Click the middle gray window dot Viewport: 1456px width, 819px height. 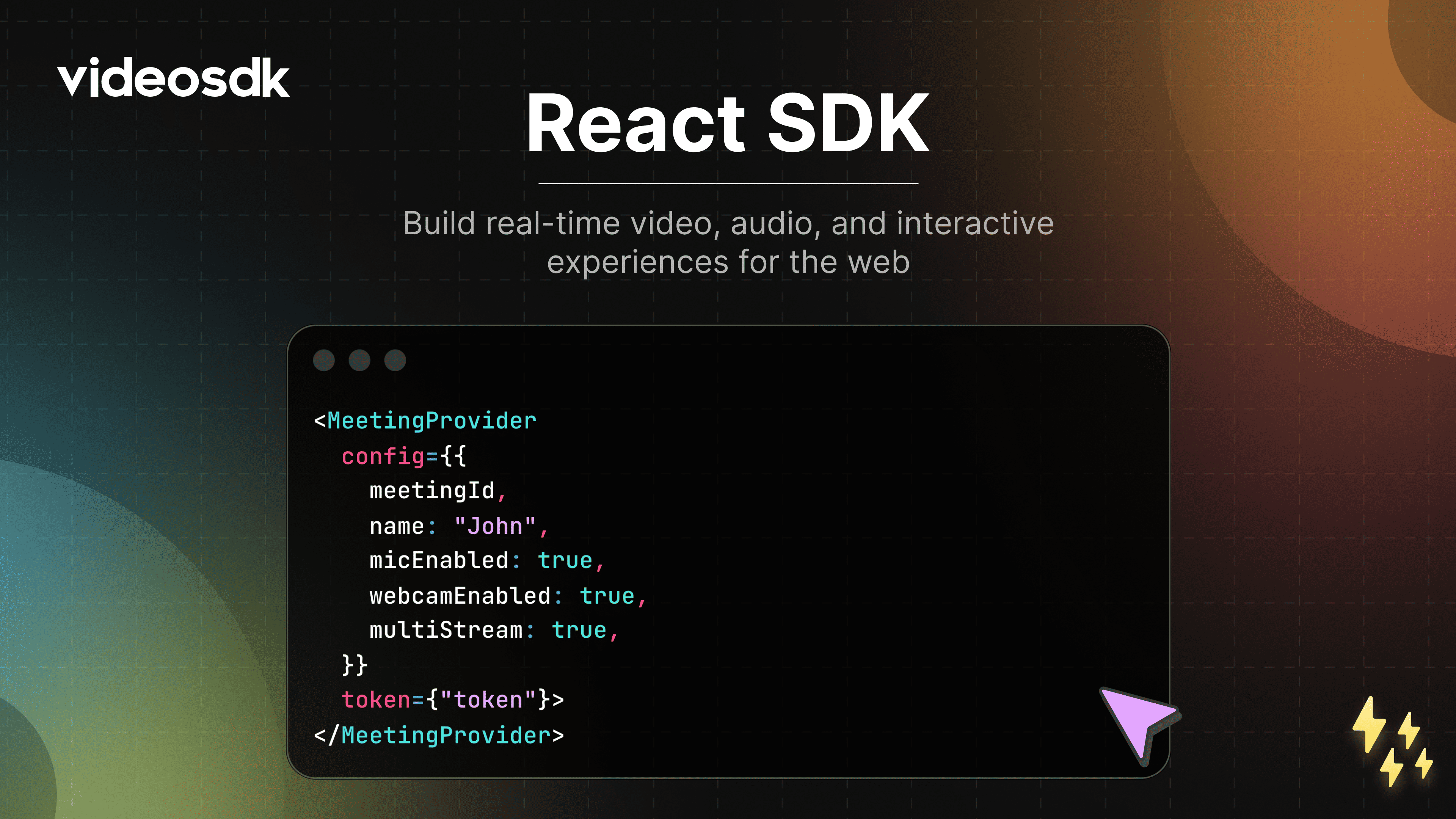pos(359,360)
